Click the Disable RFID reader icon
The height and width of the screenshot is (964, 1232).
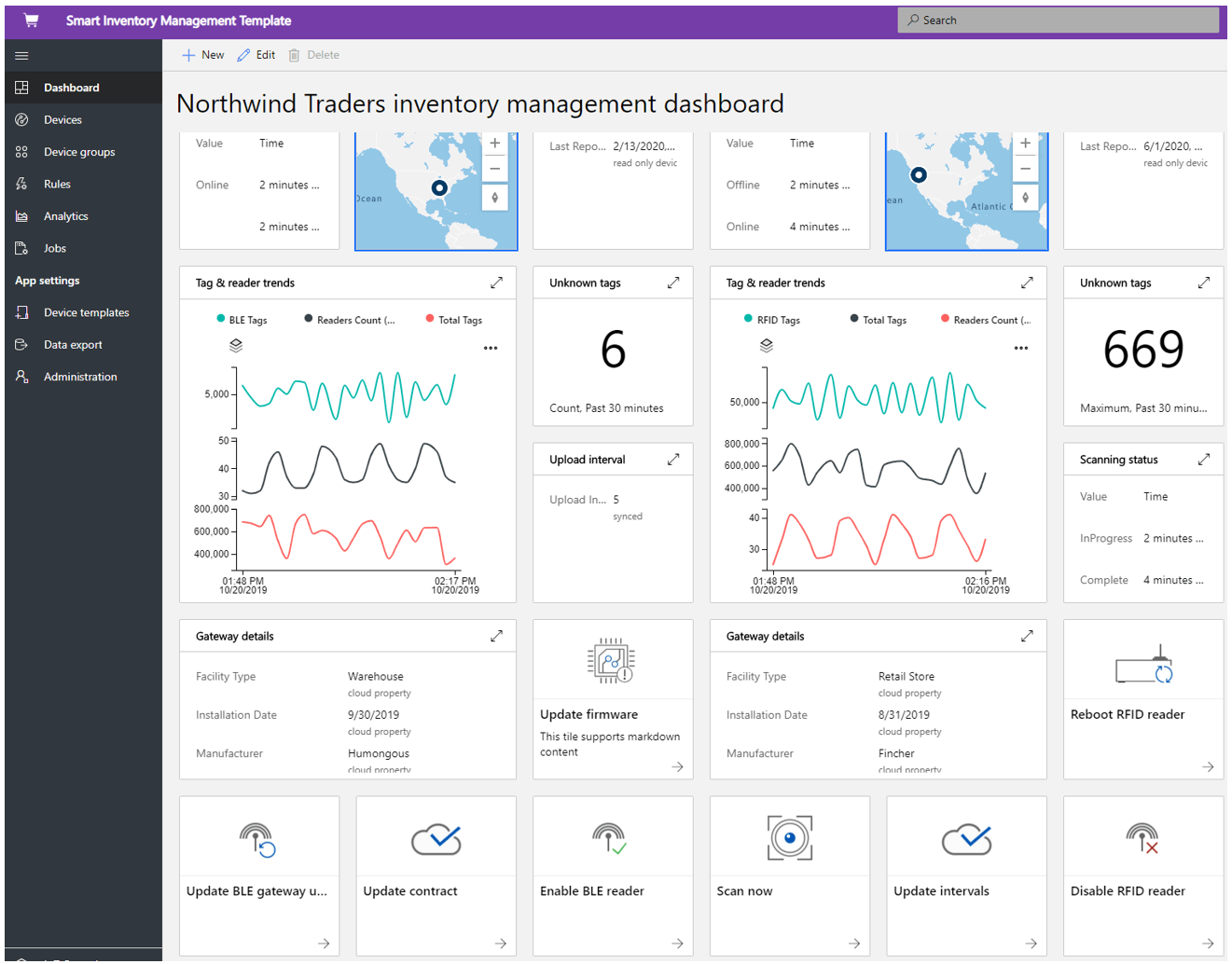[1142, 839]
